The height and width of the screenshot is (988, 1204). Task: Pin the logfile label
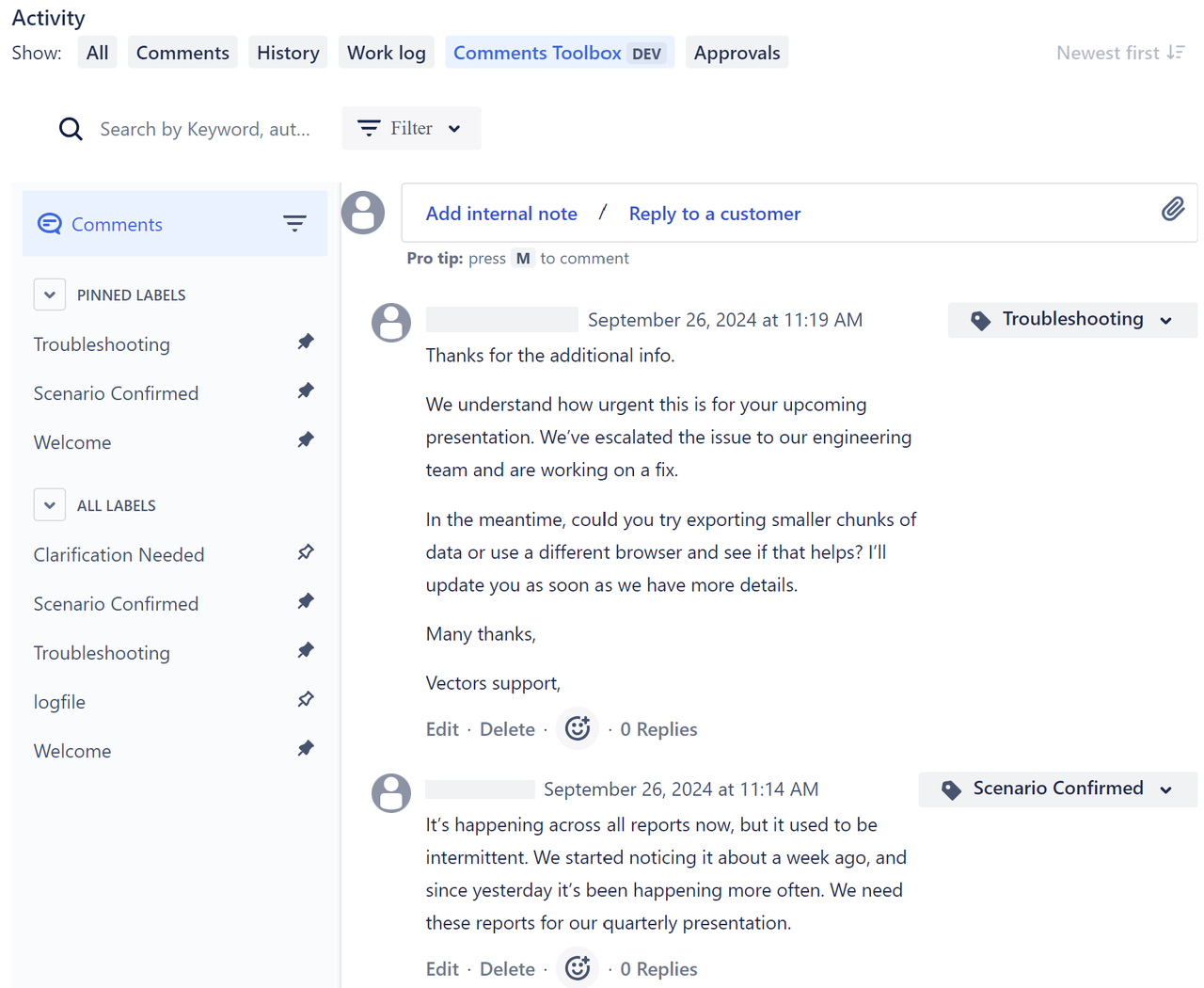tap(305, 699)
